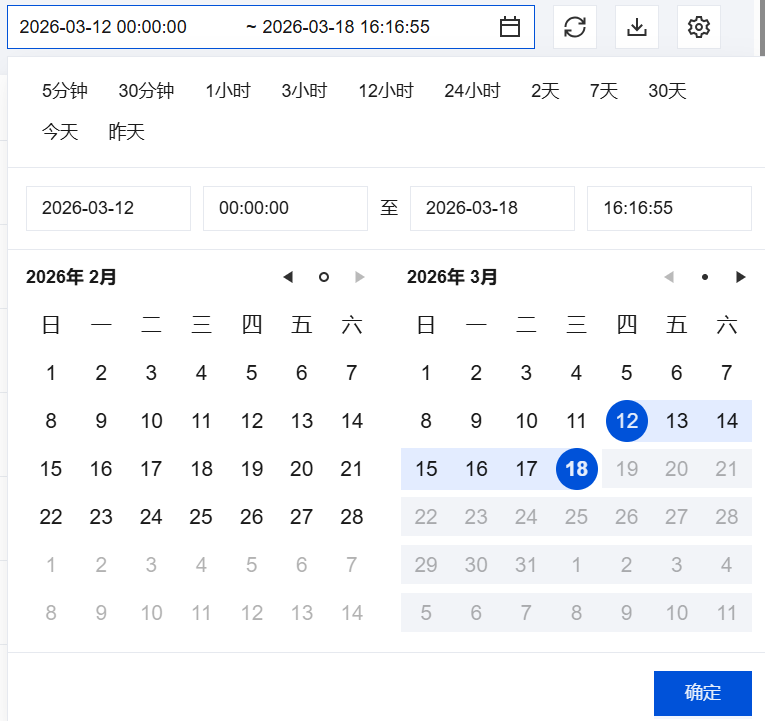Select the 24小时 quick range
The height and width of the screenshot is (721, 765).
[x=472, y=91]
